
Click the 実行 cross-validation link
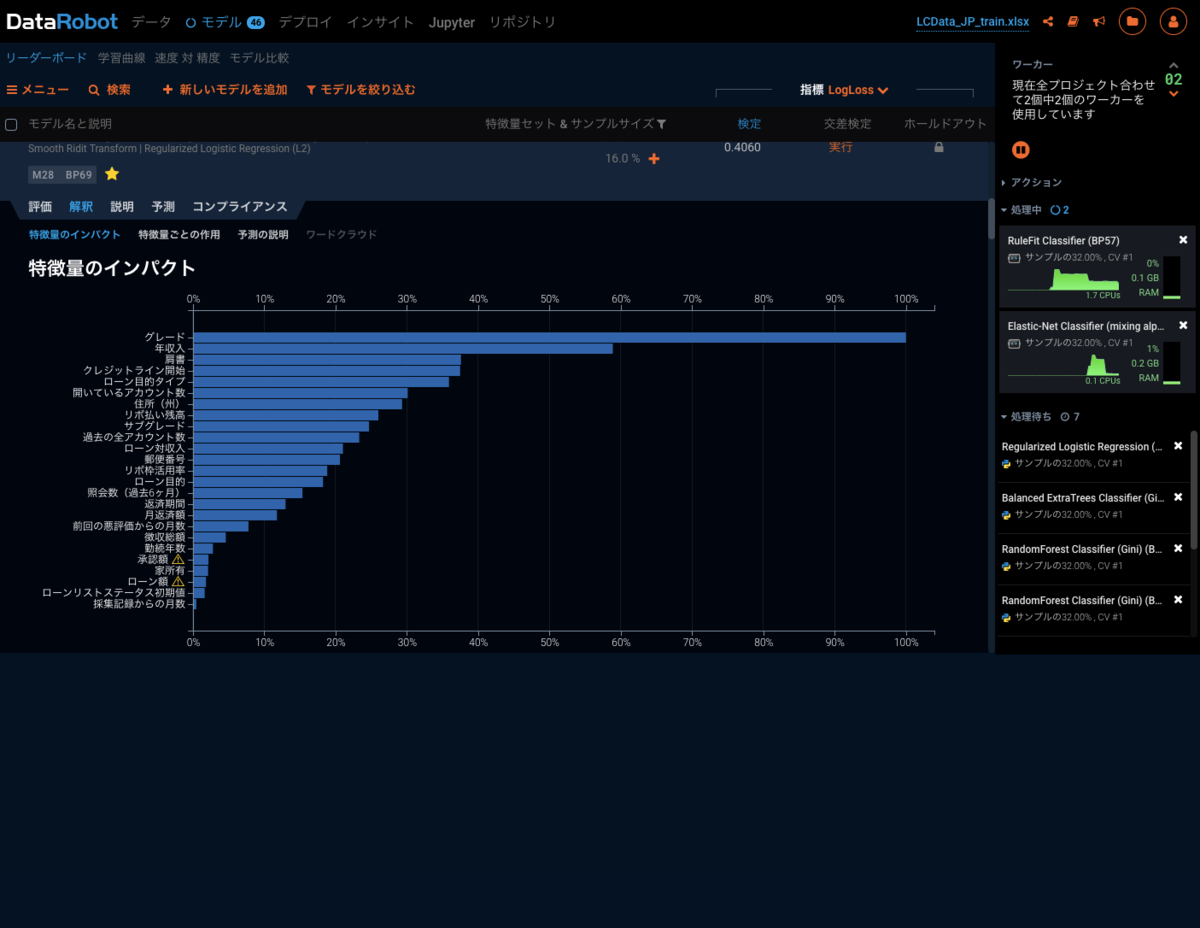click(x=841, y=147)
